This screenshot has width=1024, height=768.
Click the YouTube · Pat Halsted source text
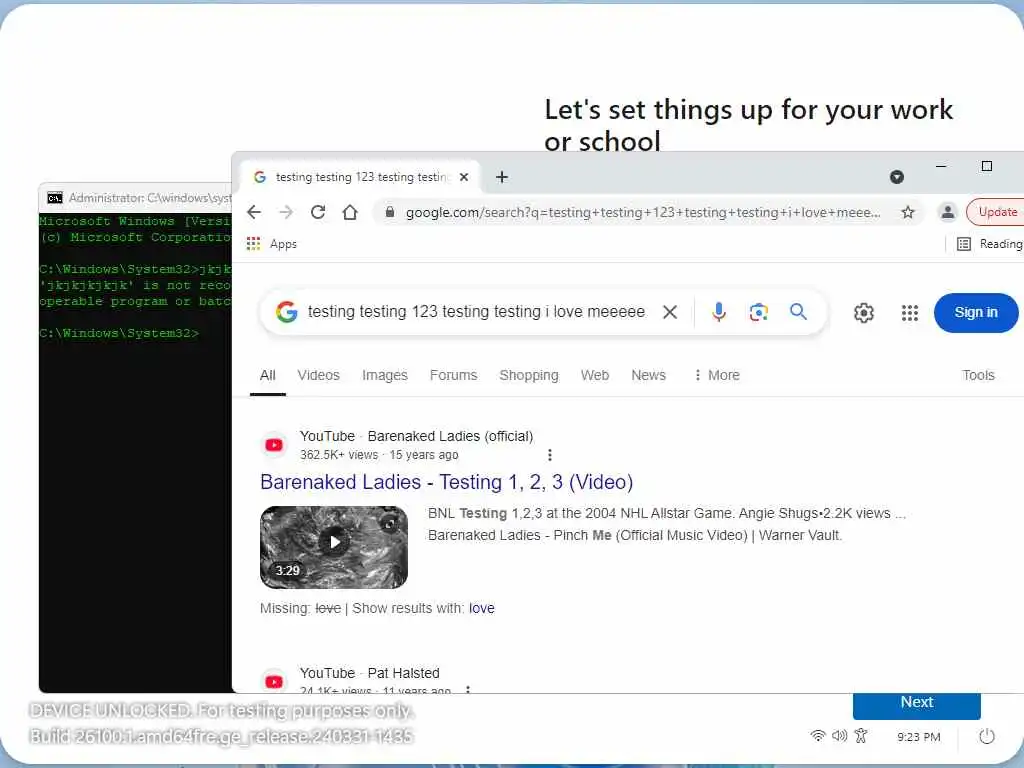[370, 673]
